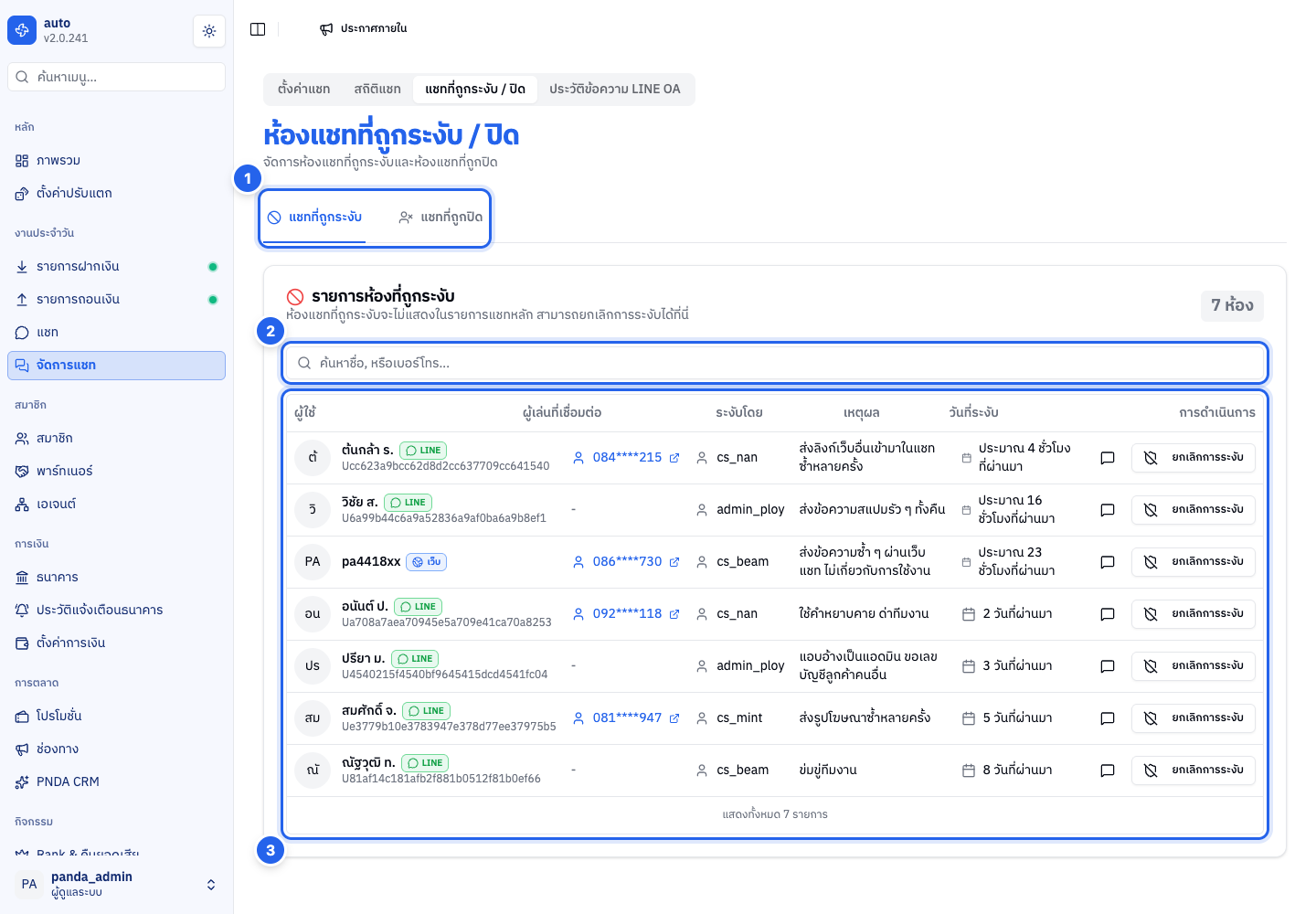This screenshot has width=1316, height=914.
Task: Open chat icon in pa4418xx row
Action: pos(1108,562)
